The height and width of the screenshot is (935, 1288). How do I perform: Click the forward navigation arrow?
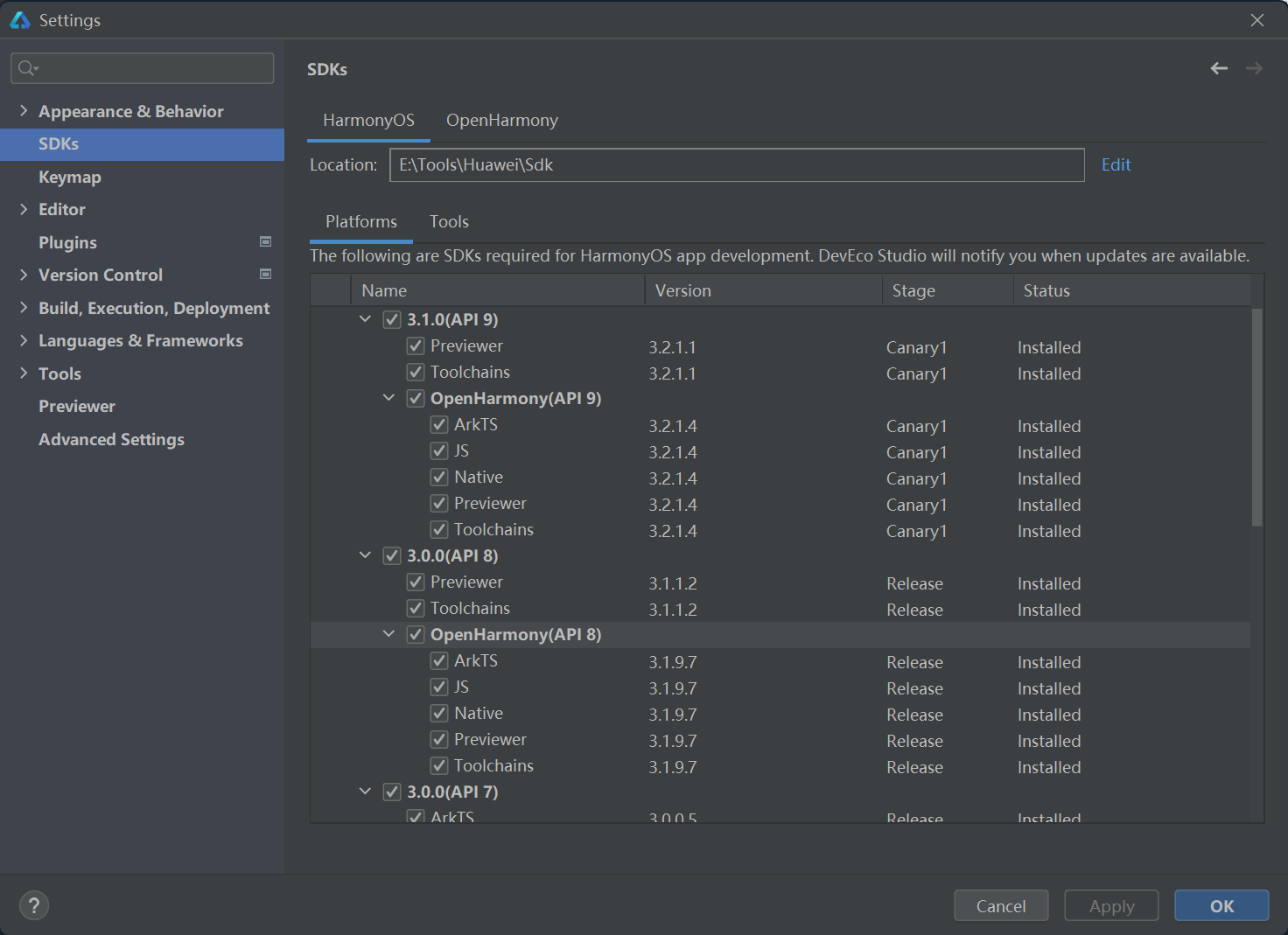click(1254, 68)
